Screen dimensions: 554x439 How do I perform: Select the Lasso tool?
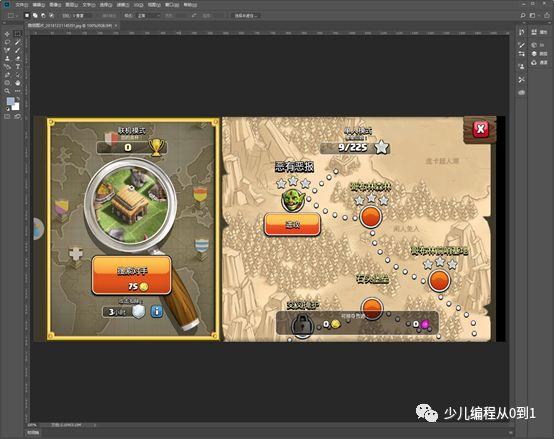point(7,42)
